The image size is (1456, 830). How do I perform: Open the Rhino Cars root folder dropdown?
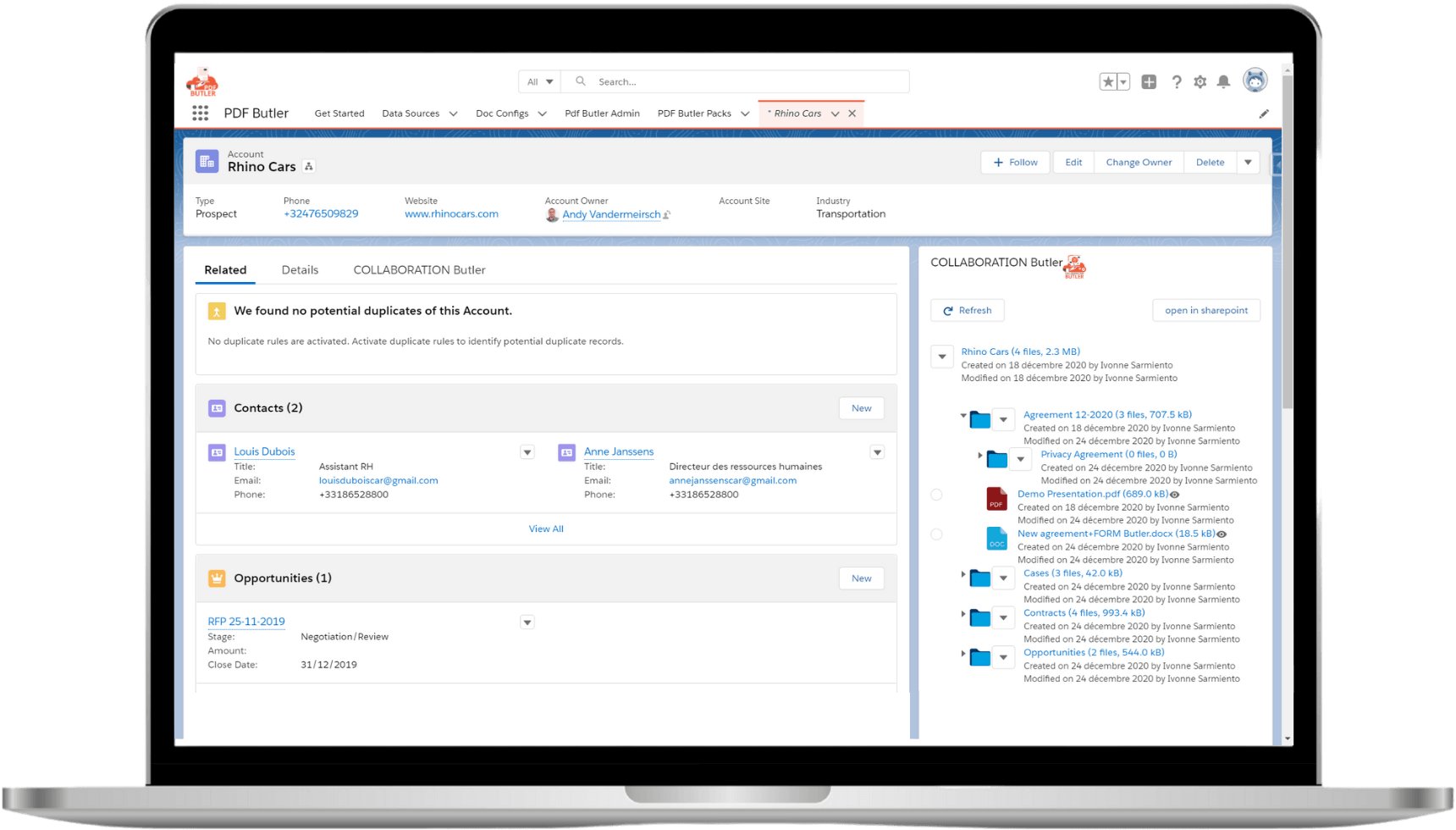click(942, 357)
